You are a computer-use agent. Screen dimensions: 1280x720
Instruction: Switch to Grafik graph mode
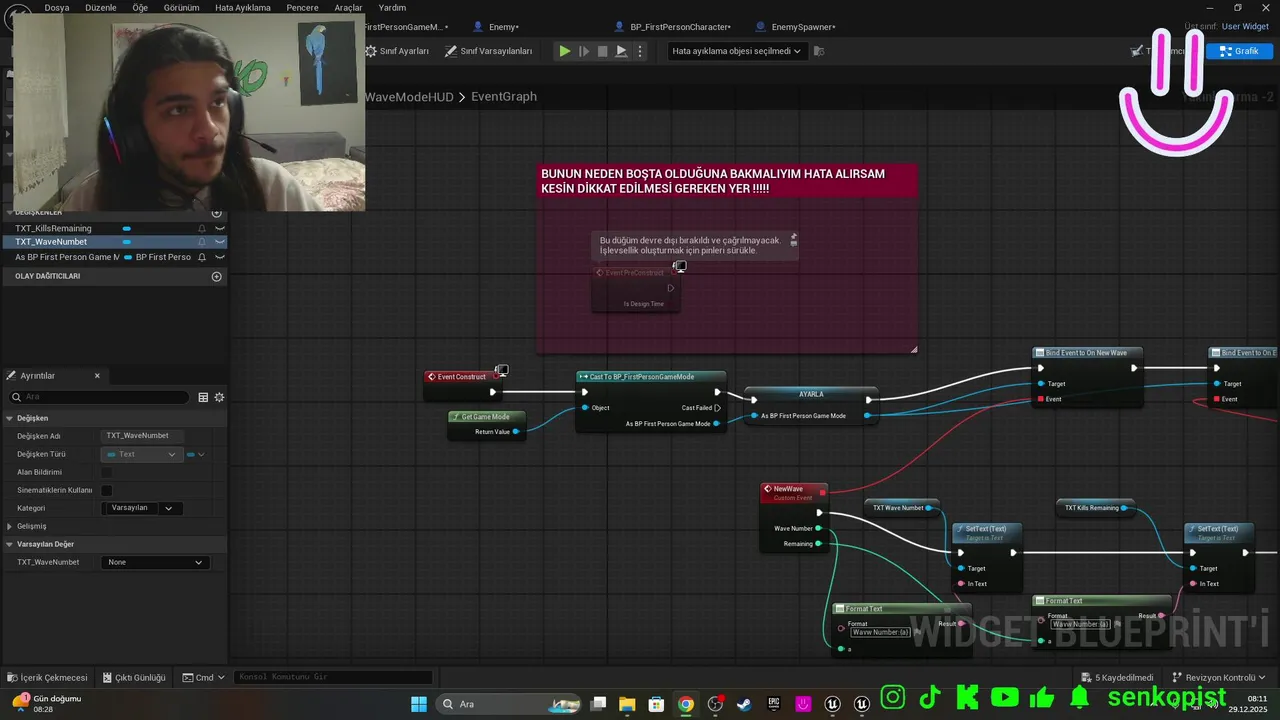coord(1240,51)
